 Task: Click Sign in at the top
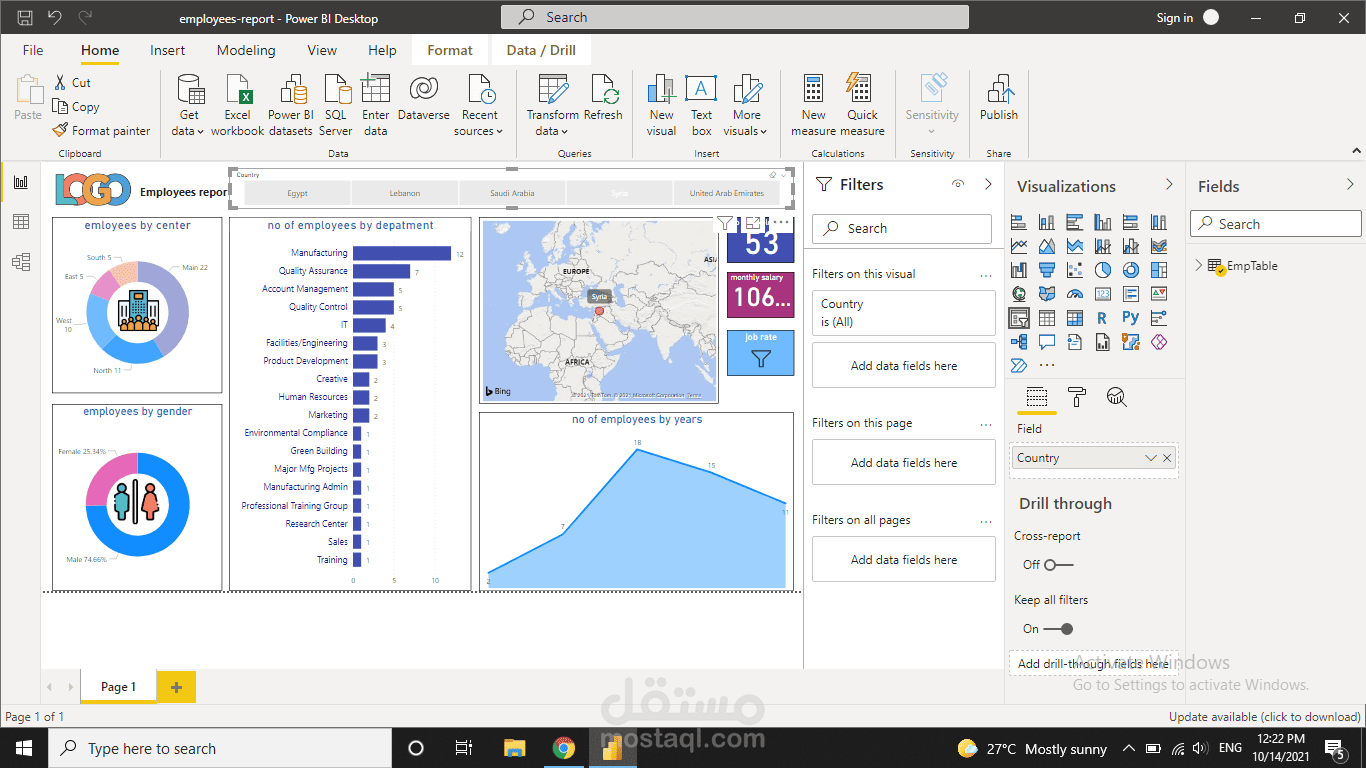(x=1174, y=18)
